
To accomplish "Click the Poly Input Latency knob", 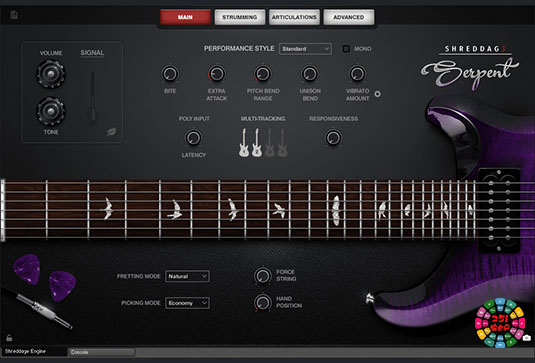I will coord(193,138).
